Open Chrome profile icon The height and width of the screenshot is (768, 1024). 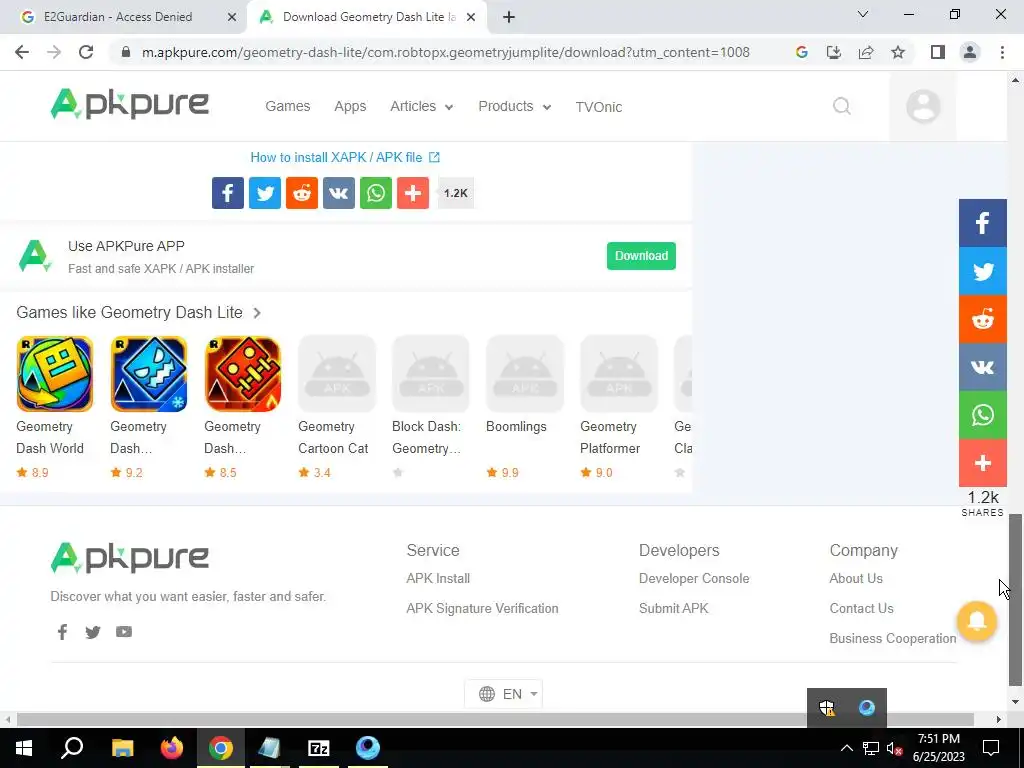970,52
